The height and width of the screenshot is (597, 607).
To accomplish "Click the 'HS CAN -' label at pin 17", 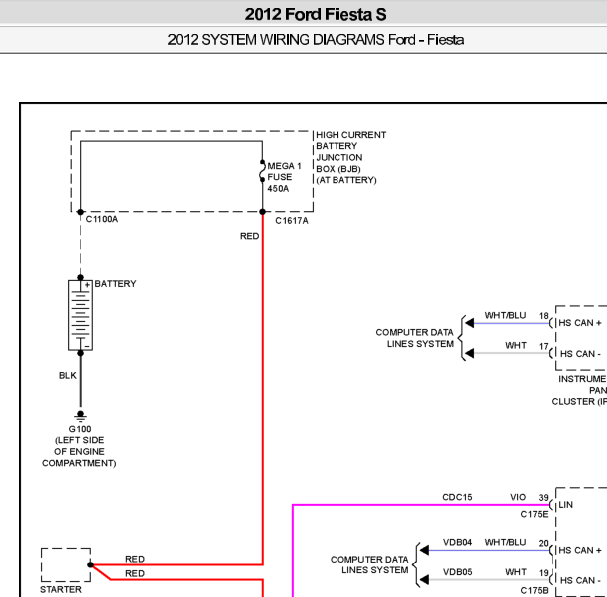I will point(580,354).
